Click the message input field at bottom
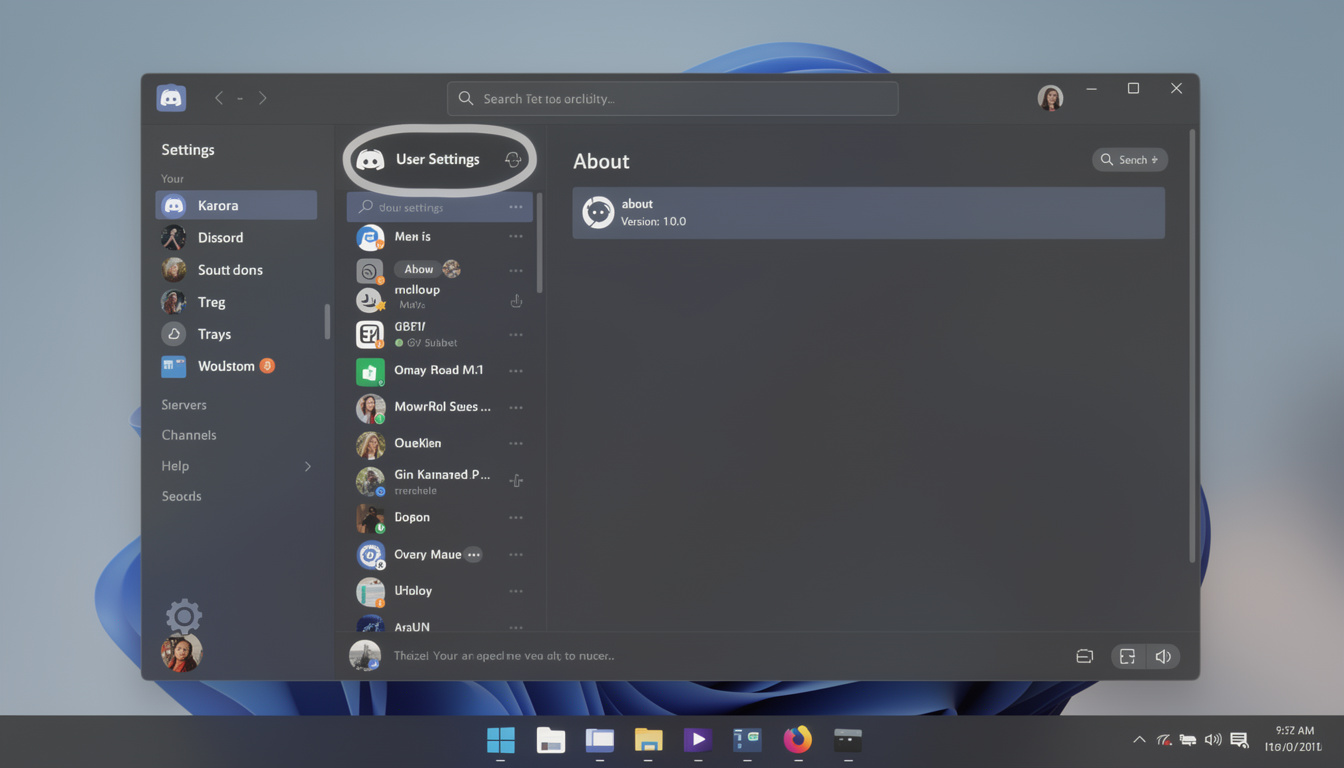This screenshot has width=1344, height=768. [700, 656]
